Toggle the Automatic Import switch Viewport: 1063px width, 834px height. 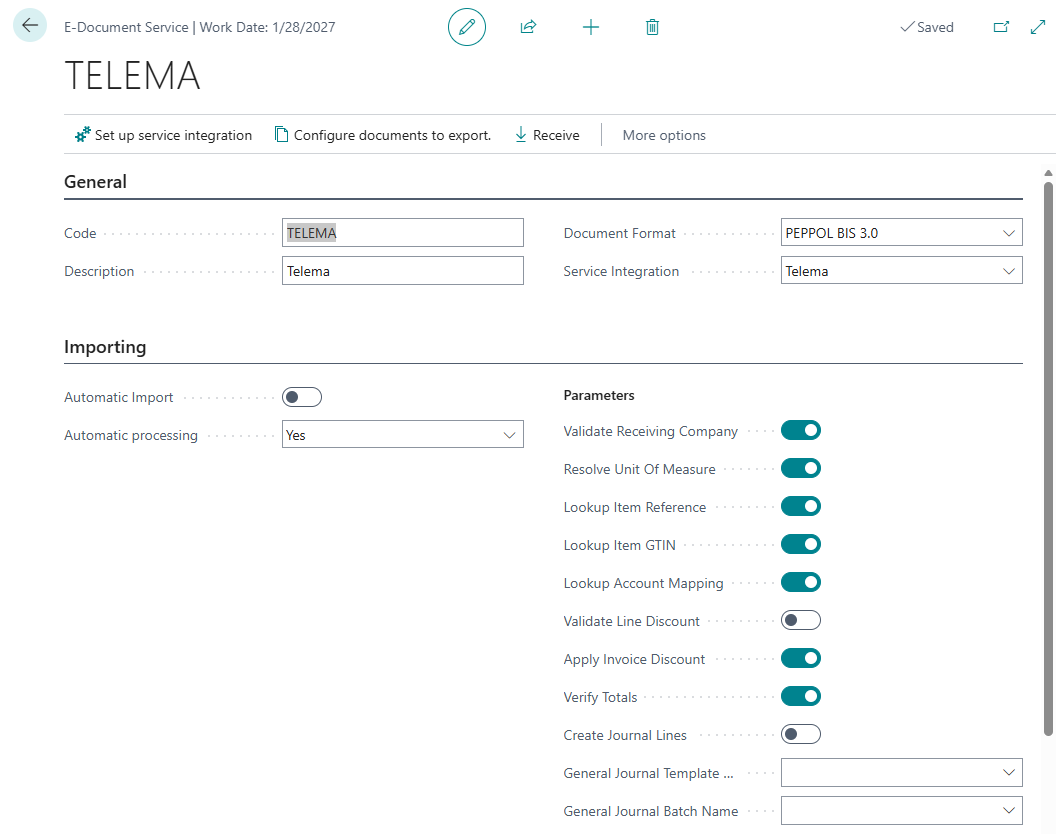301,398
